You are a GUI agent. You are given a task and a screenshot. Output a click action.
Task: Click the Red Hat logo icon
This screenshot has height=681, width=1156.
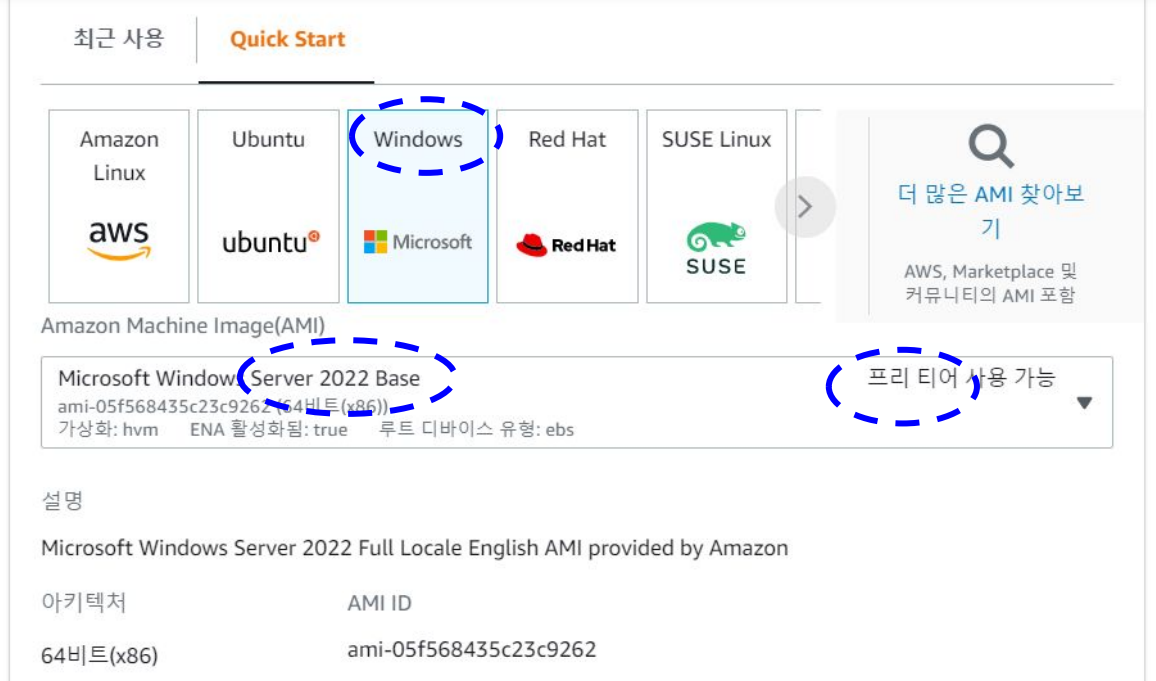click(566, 245)
